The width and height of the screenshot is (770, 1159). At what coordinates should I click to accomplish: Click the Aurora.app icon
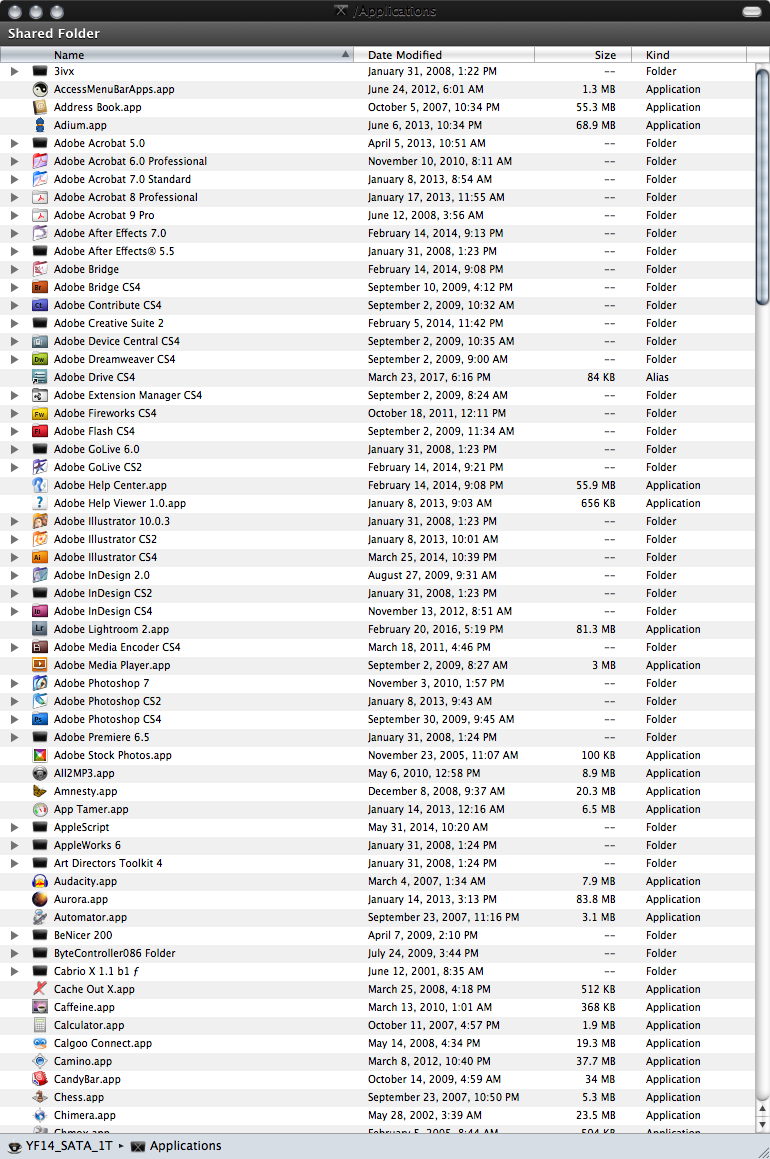pyautogui.click(x=40, y=900)
